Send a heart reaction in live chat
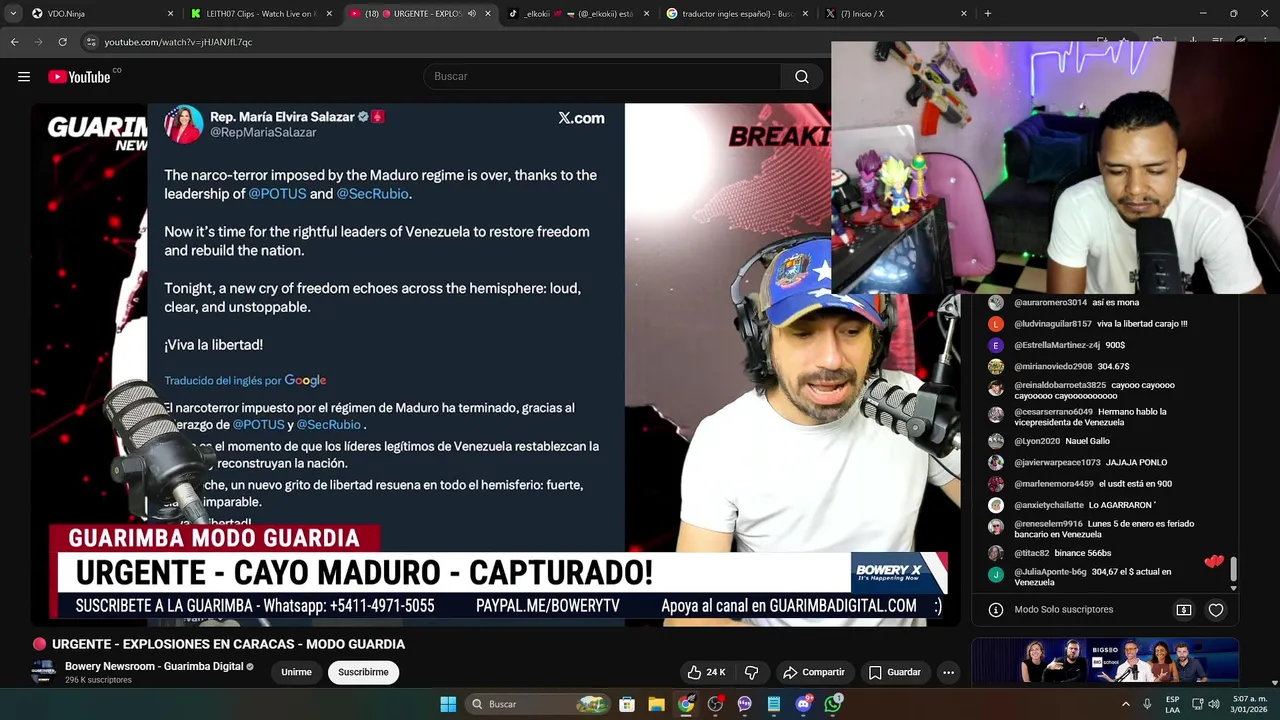 click(1216, 610)
